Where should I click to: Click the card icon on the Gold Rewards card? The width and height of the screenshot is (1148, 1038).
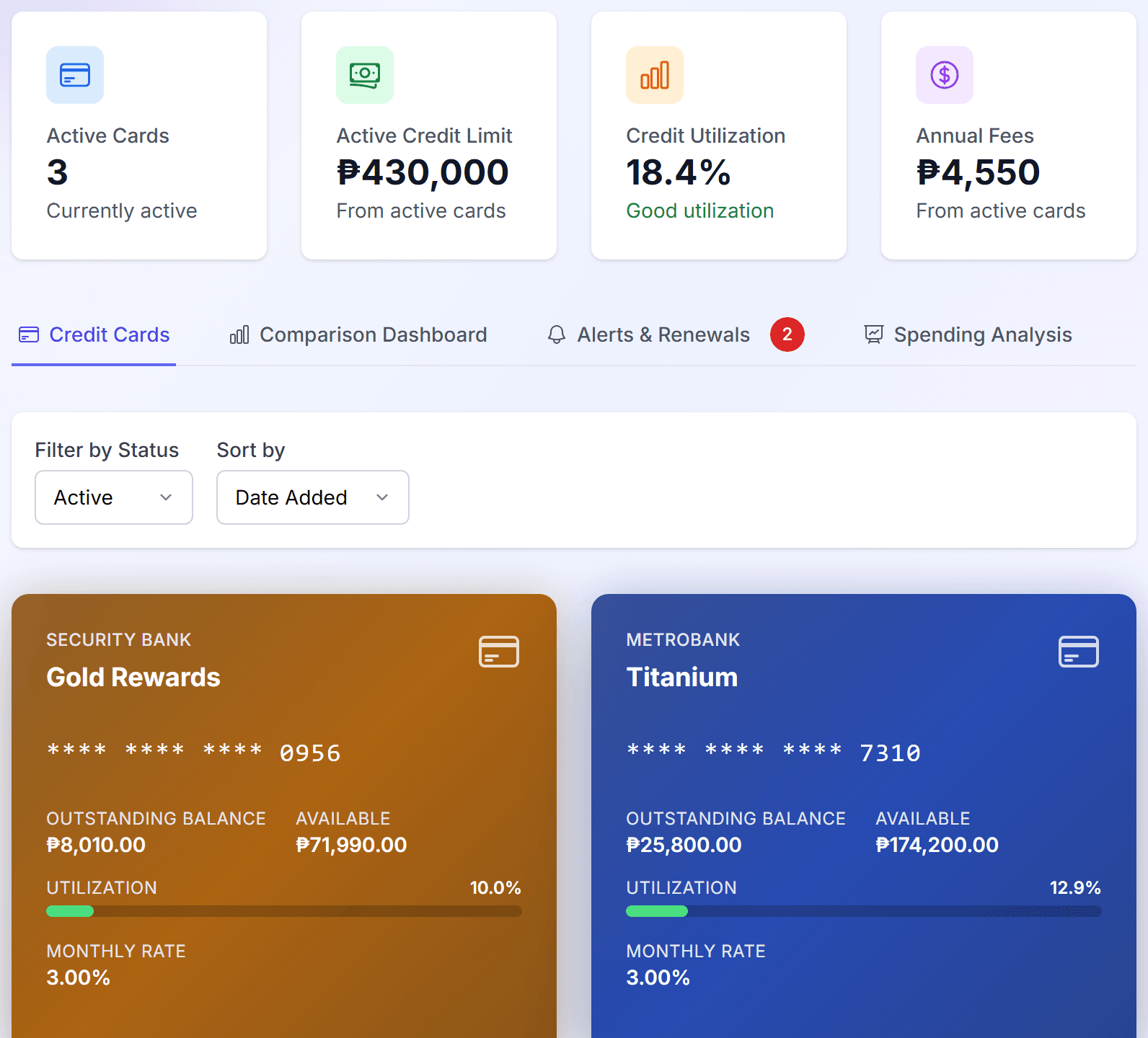(x=499, y=652)
